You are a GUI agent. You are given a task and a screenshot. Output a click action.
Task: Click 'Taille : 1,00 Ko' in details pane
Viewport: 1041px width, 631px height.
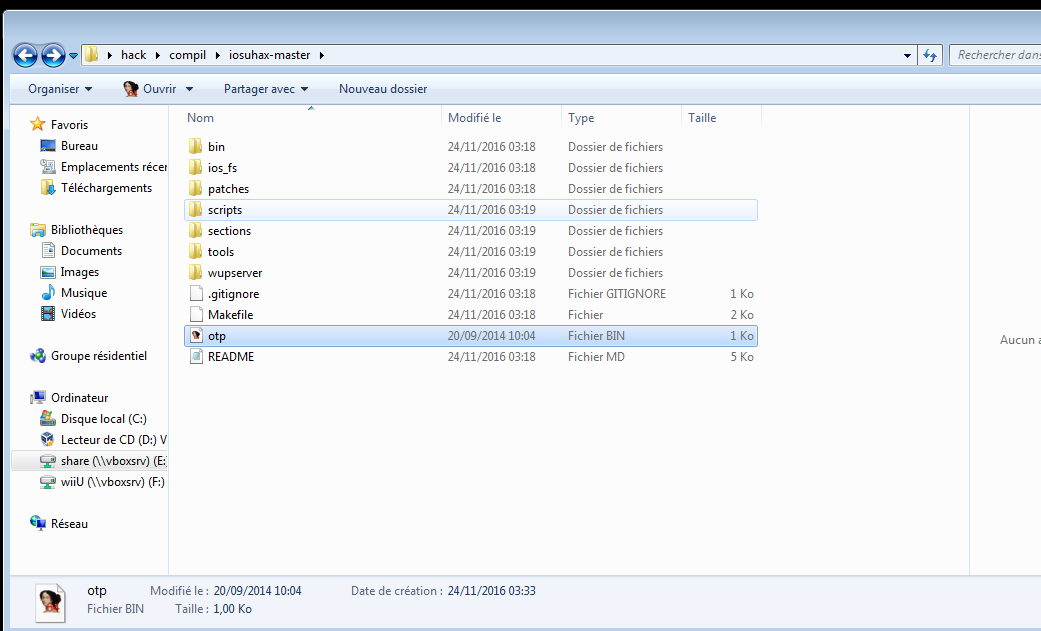click(213, 609)
